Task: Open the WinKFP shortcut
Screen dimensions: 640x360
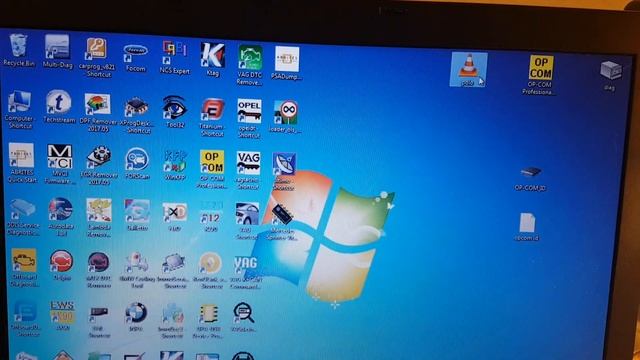Action: click(x=175, y=161)
